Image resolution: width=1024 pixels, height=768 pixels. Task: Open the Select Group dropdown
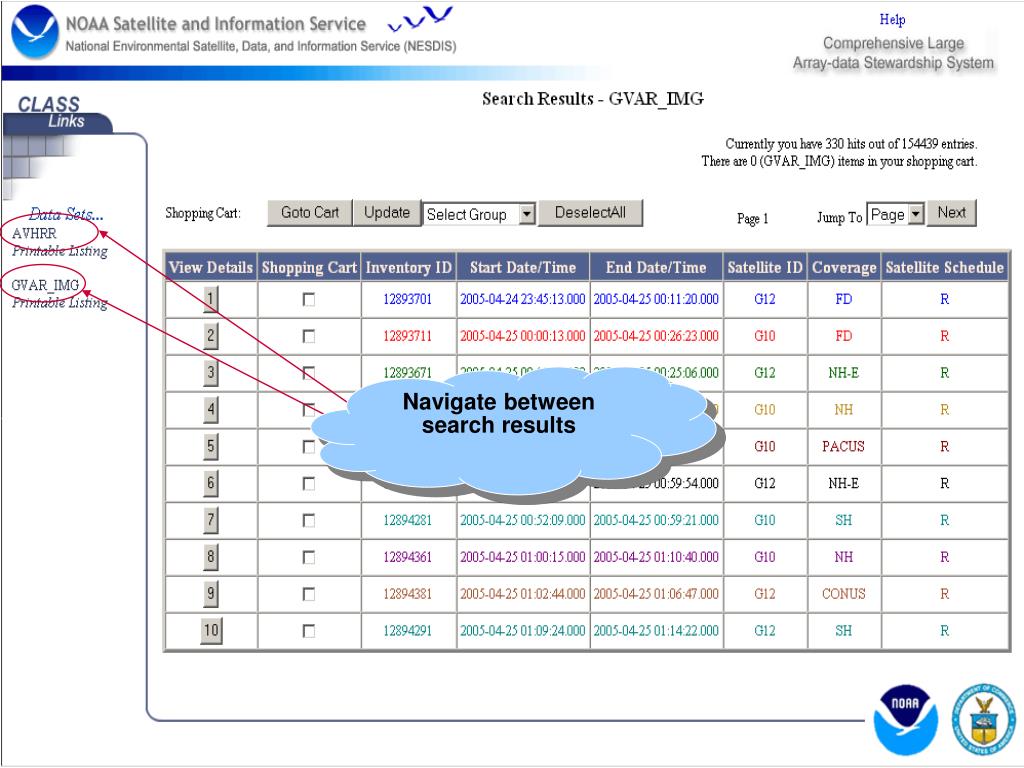[x=479, y=214]
